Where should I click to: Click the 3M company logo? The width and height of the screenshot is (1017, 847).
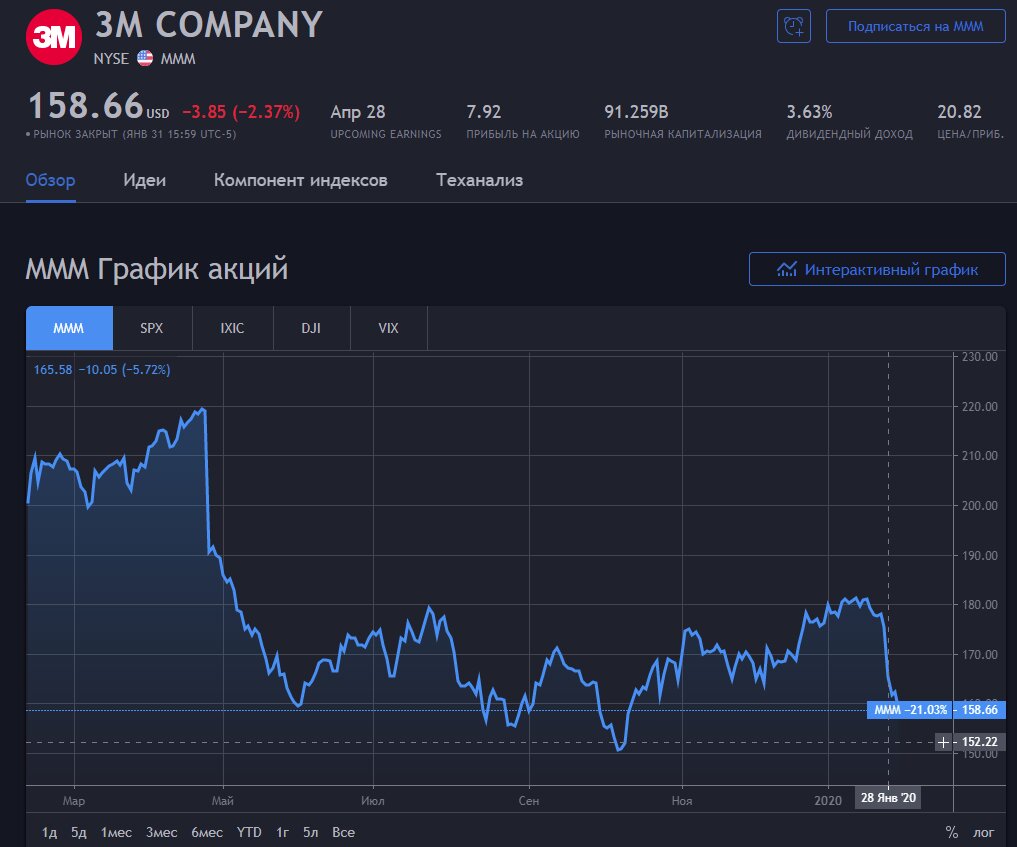[x=54, y=37]
